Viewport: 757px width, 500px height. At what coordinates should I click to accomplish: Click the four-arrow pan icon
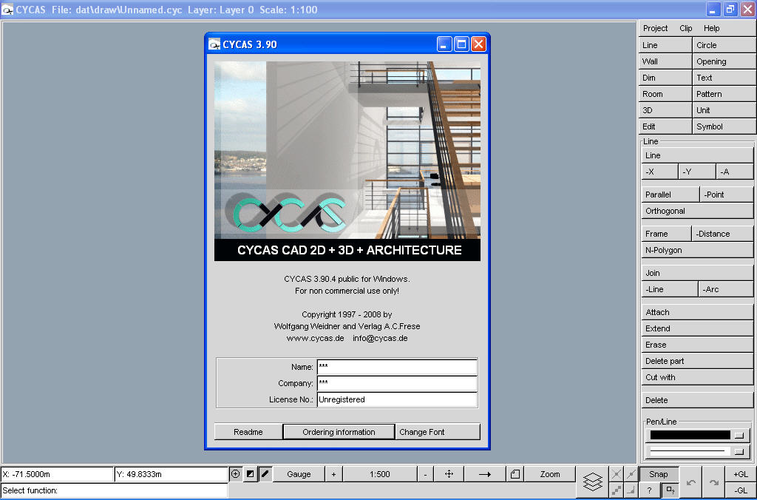(449, 474)
